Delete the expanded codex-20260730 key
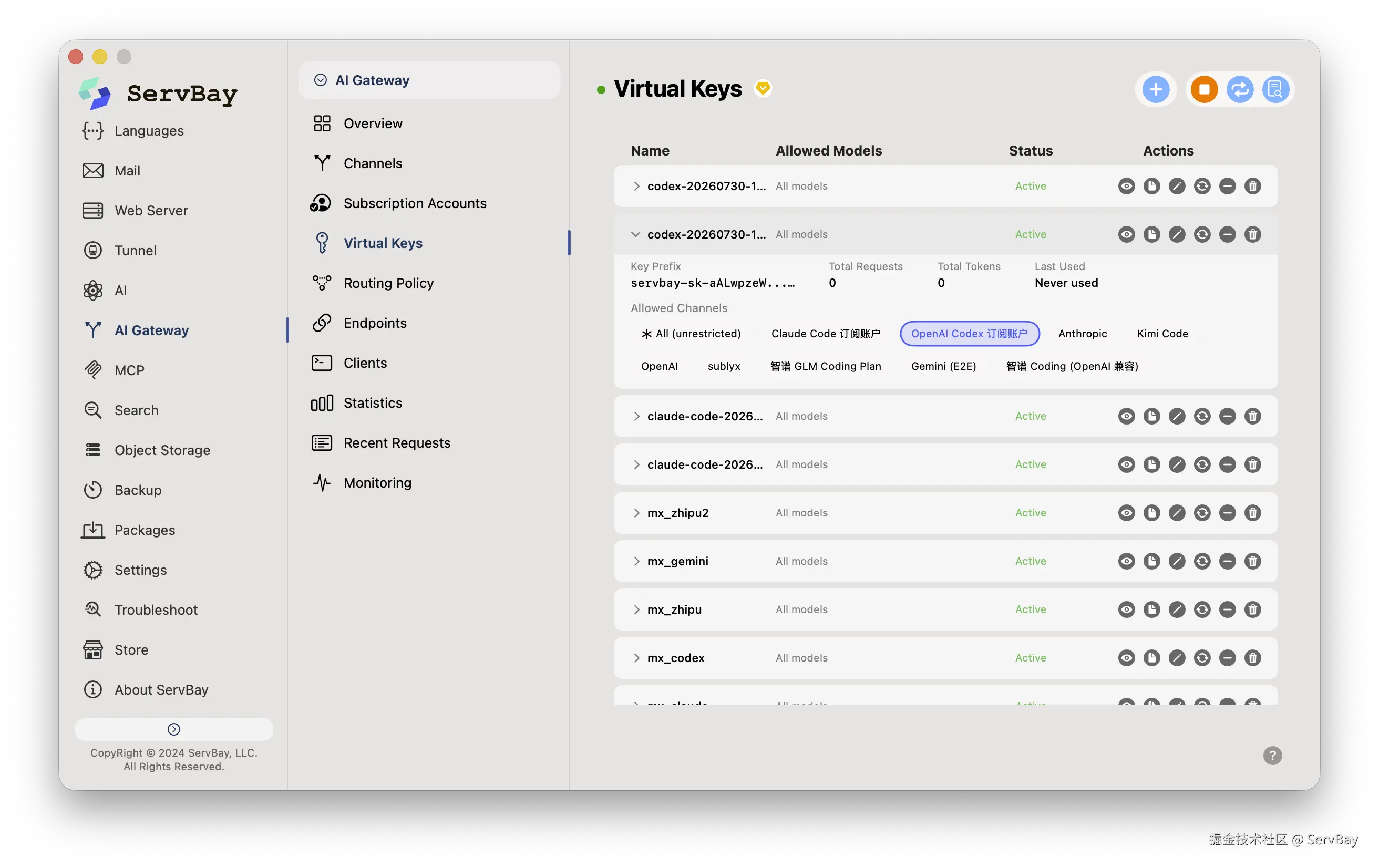1379x868 pixels. (x=1252, y=234)
